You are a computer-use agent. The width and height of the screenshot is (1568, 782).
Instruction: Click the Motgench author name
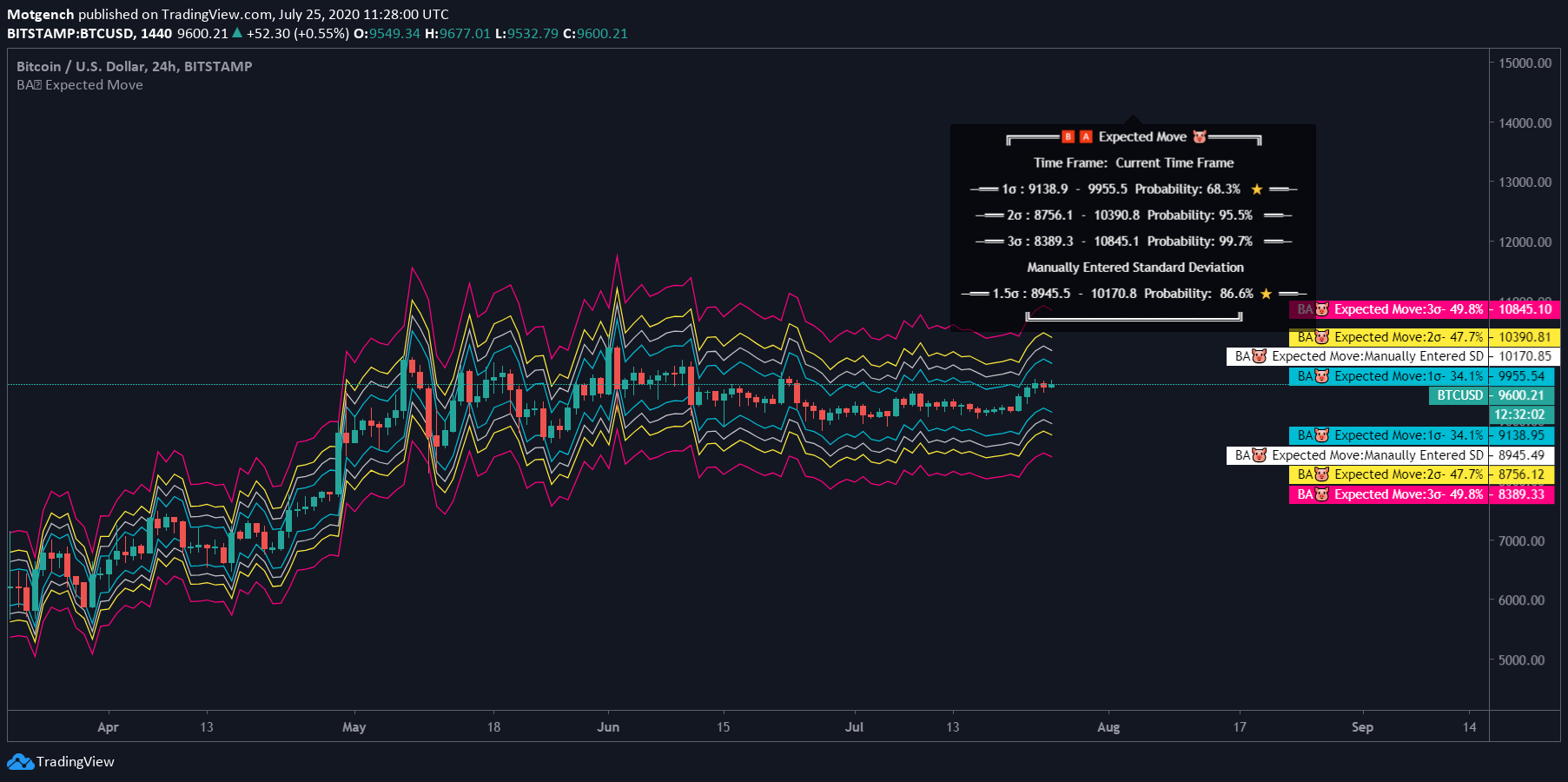coord(41,14)
